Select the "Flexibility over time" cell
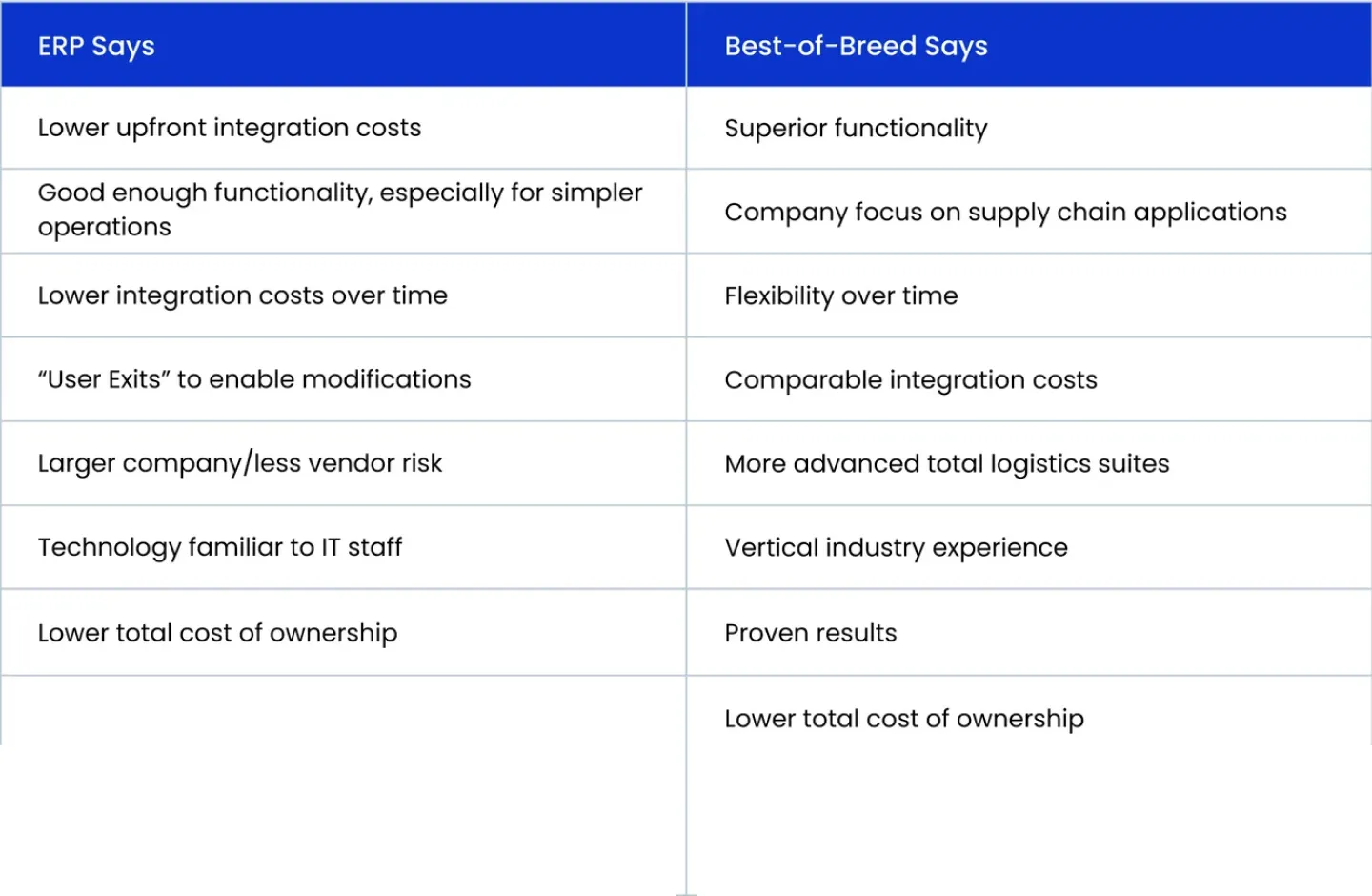The height and width of the screenshot is (896, 1372). (840, 295)
